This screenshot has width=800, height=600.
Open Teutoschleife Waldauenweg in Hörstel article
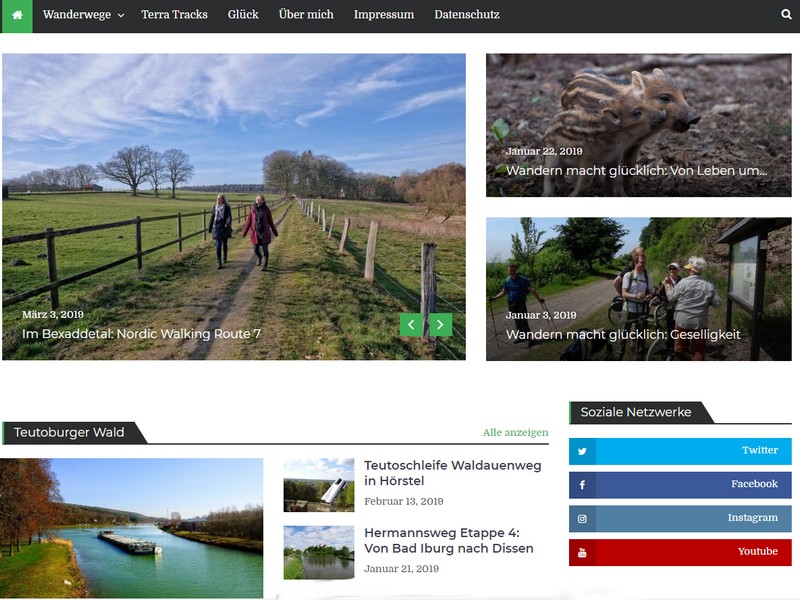click(x=453, y=473)
